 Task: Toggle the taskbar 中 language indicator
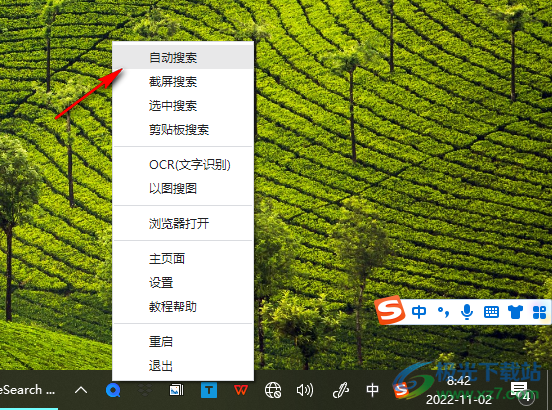[x=372, y=390]
